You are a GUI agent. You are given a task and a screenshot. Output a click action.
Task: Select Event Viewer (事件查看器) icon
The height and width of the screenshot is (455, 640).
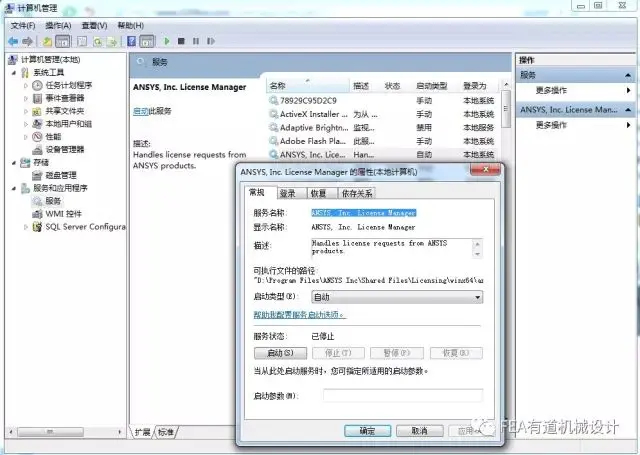[37, 98]
